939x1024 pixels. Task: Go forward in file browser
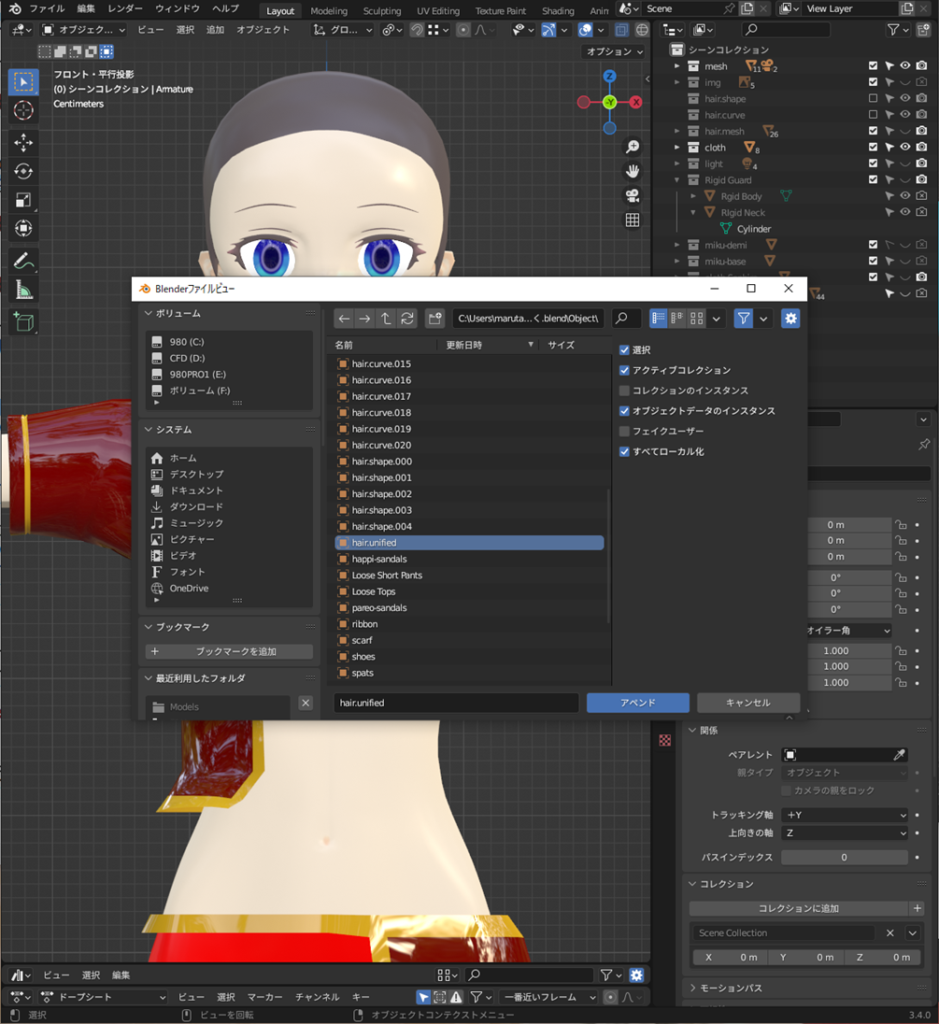coord(364,319)
